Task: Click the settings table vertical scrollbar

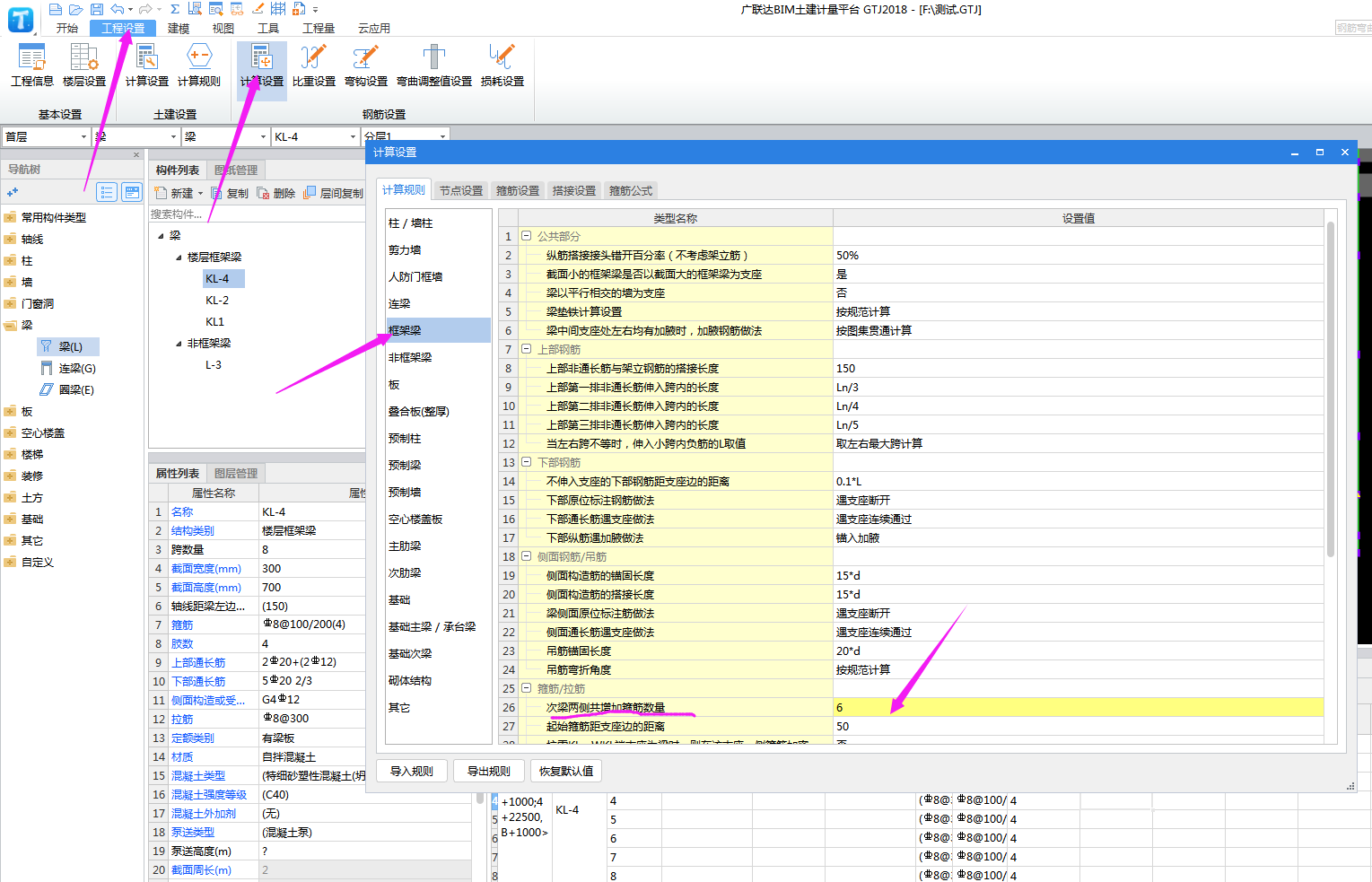Action: click(x=1331, y=389)
